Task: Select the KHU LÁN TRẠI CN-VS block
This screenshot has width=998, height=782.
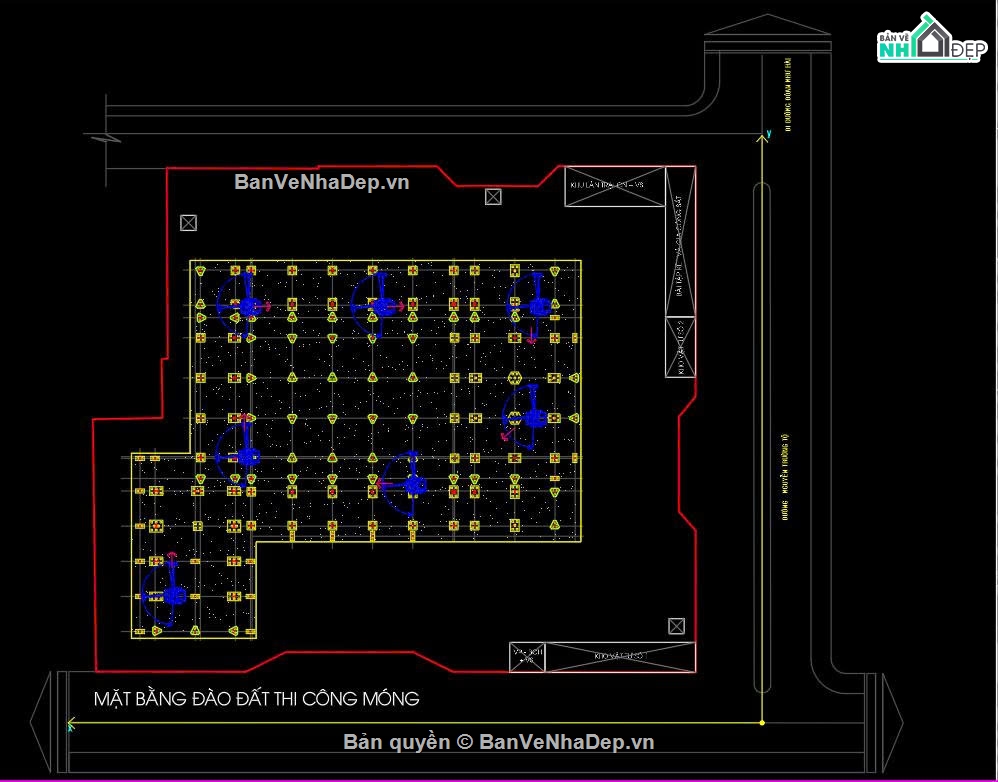Action: (x=615, y=186)
